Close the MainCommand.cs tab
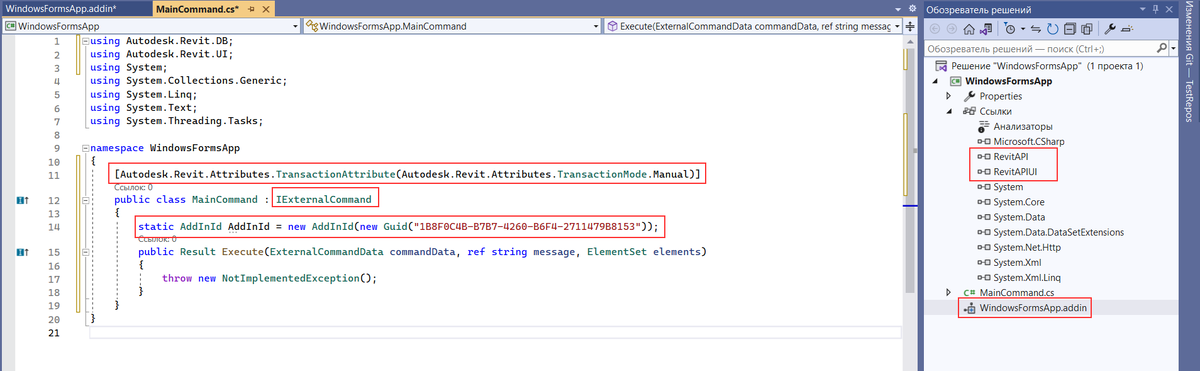 click(x=266, y=9)
